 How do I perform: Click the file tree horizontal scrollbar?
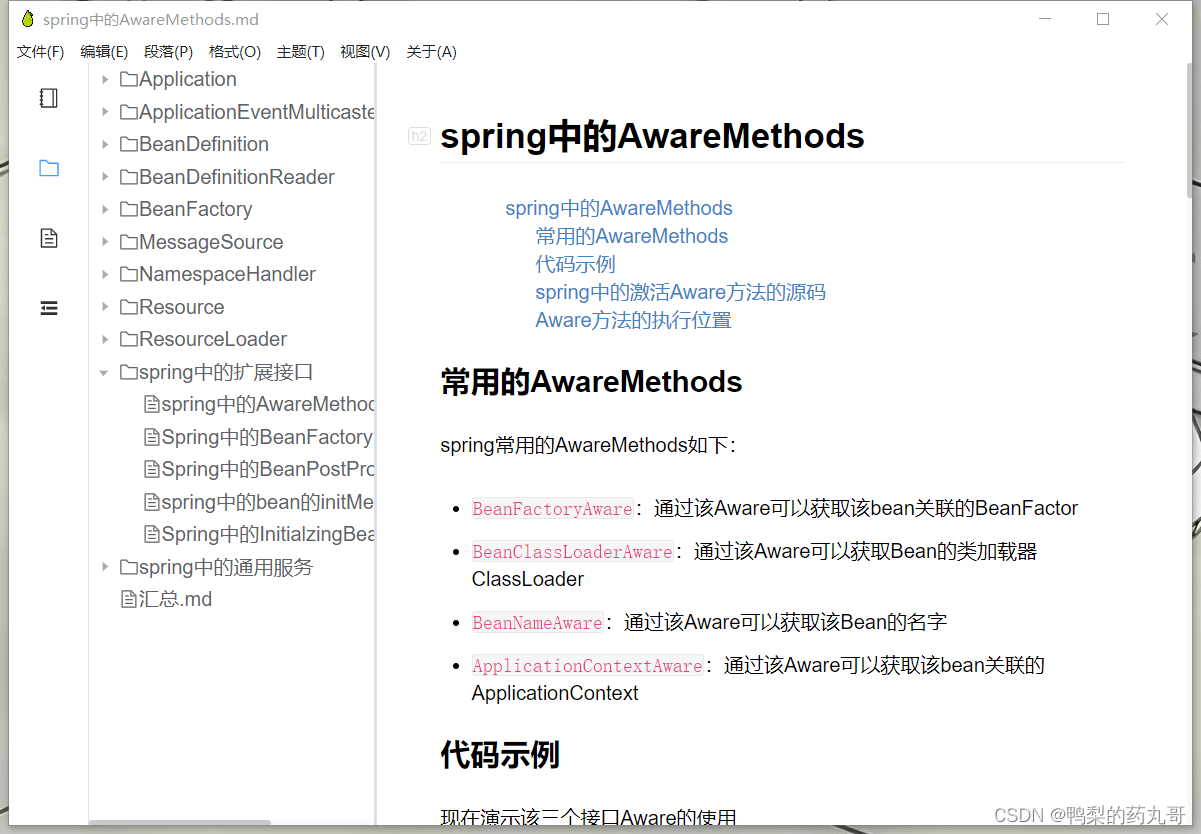point(180,823)
